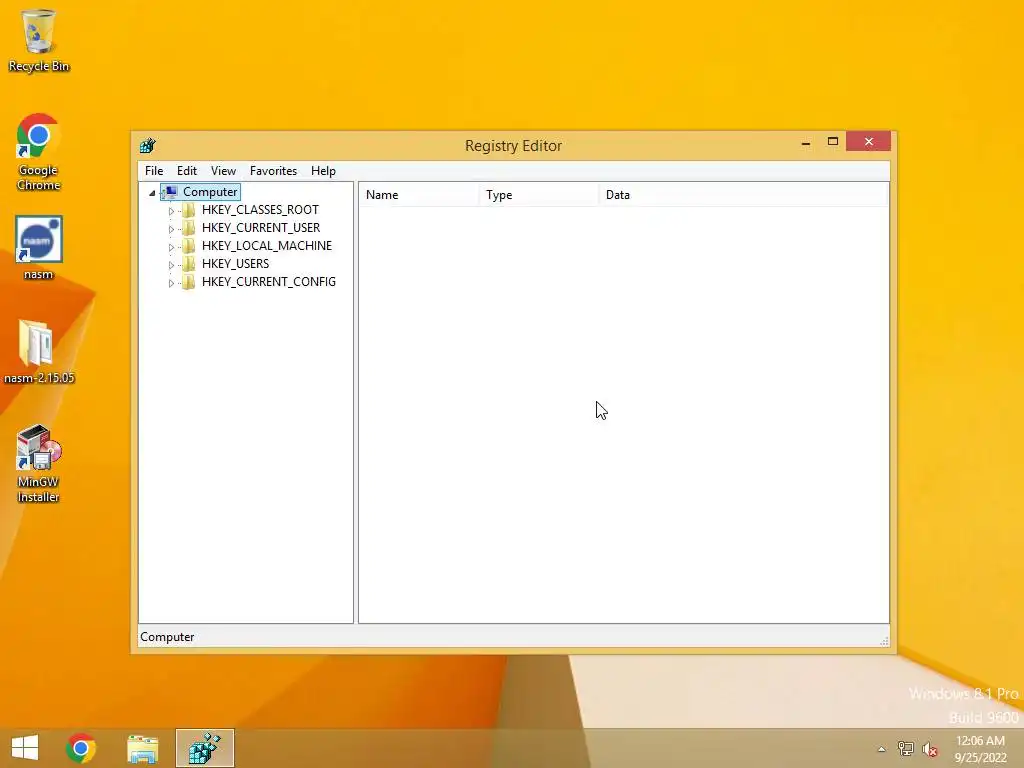Image resolution: width=1024 pixels, height=768 pixels.
Task: Click the HKEY_CLASSES_ROOT folder icon
Action: (188, 210)
